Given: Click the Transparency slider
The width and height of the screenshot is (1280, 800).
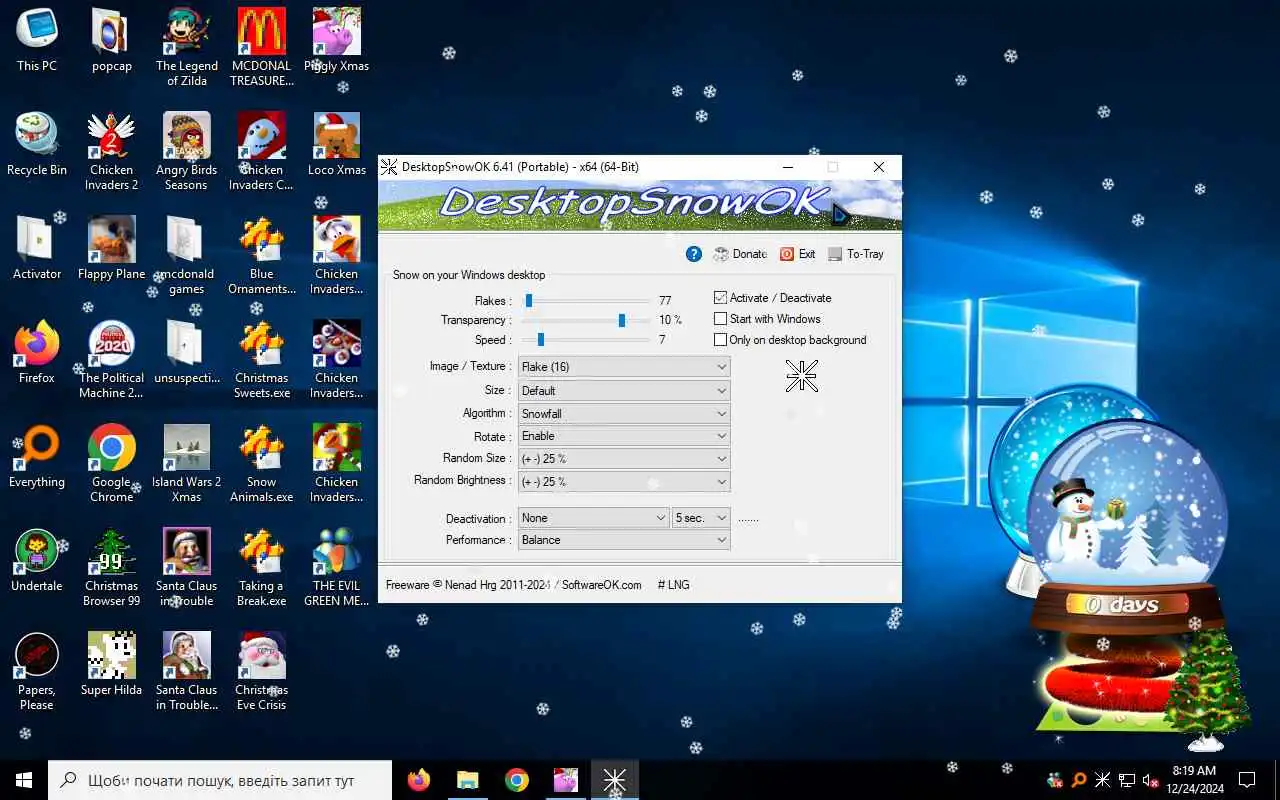Looking at the screenshot, I should point(587,320).
